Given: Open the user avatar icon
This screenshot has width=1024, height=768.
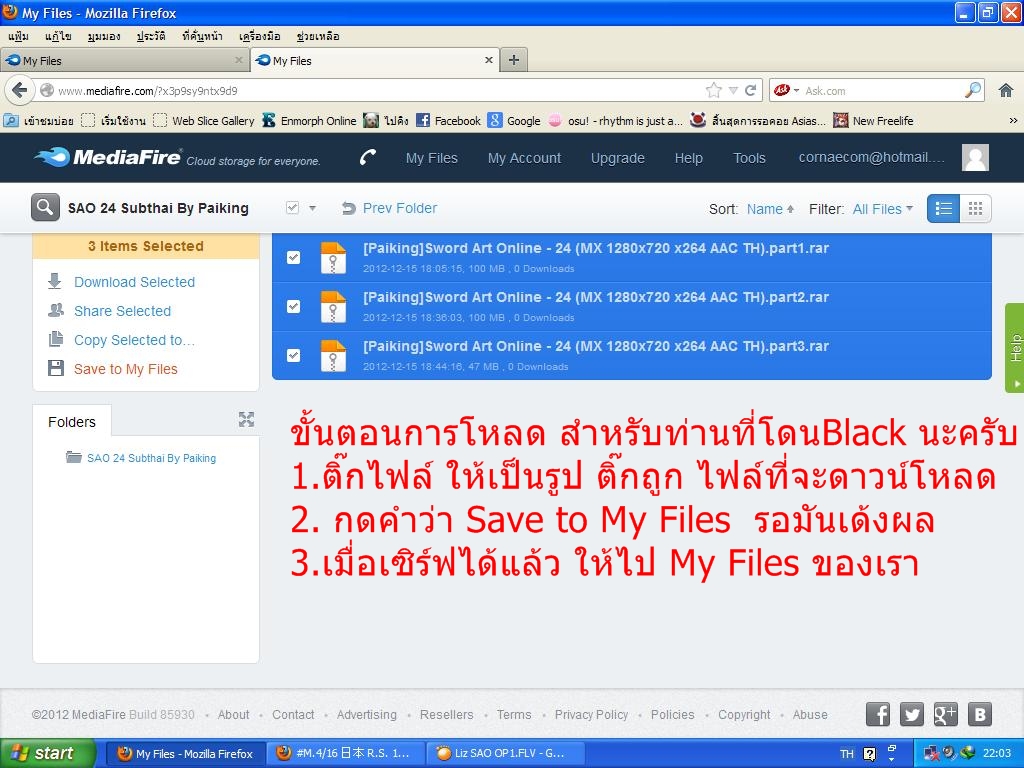Looking at the screenshot, I should [975, 157].
